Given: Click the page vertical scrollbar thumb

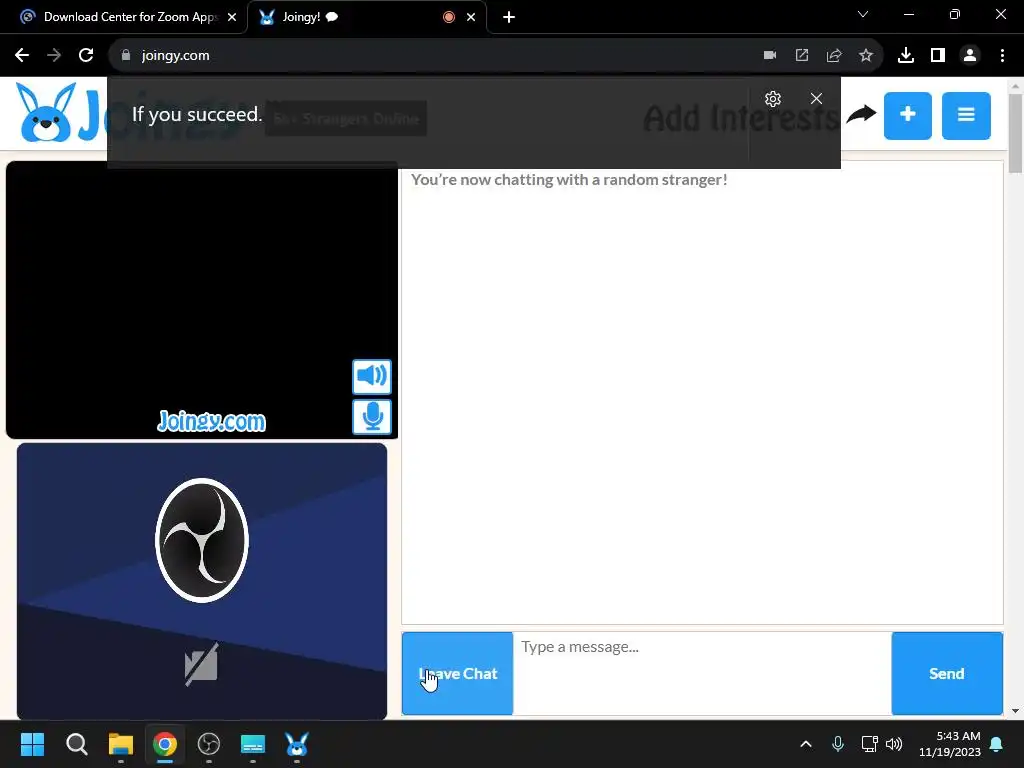Looking at the screenshot, I should (1015, 133).
